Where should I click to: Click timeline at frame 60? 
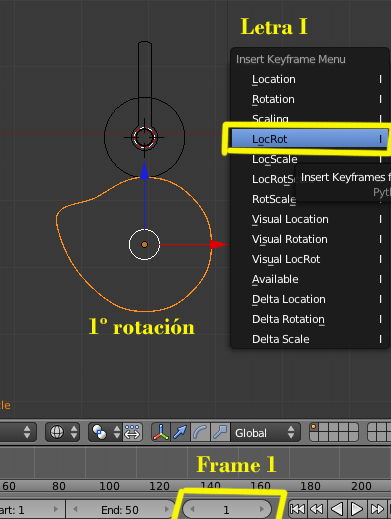pos(9,486)
